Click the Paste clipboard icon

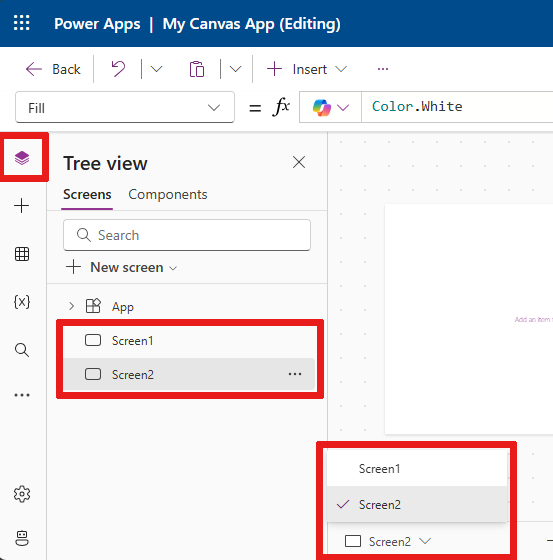(x=197, y=69)
